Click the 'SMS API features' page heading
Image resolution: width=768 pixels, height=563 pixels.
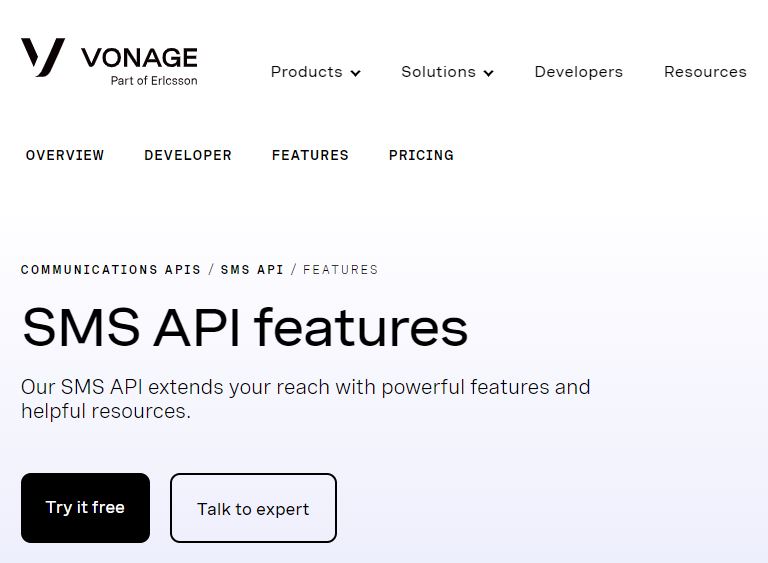pos(245,327)
